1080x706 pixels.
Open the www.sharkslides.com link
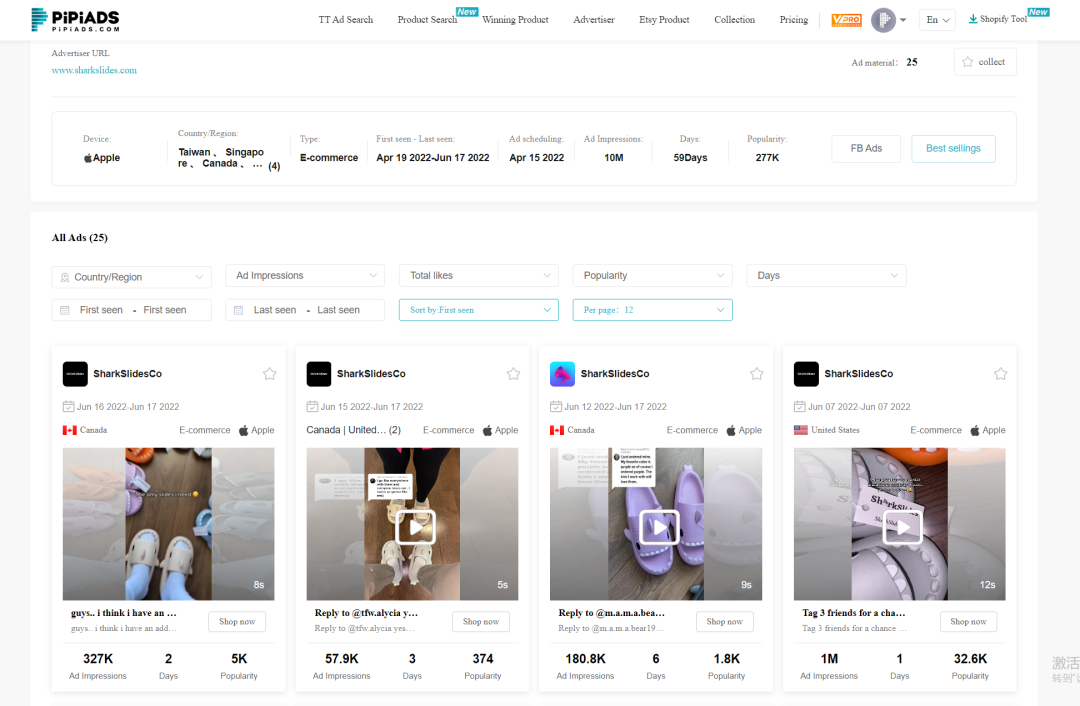[94, 70]
